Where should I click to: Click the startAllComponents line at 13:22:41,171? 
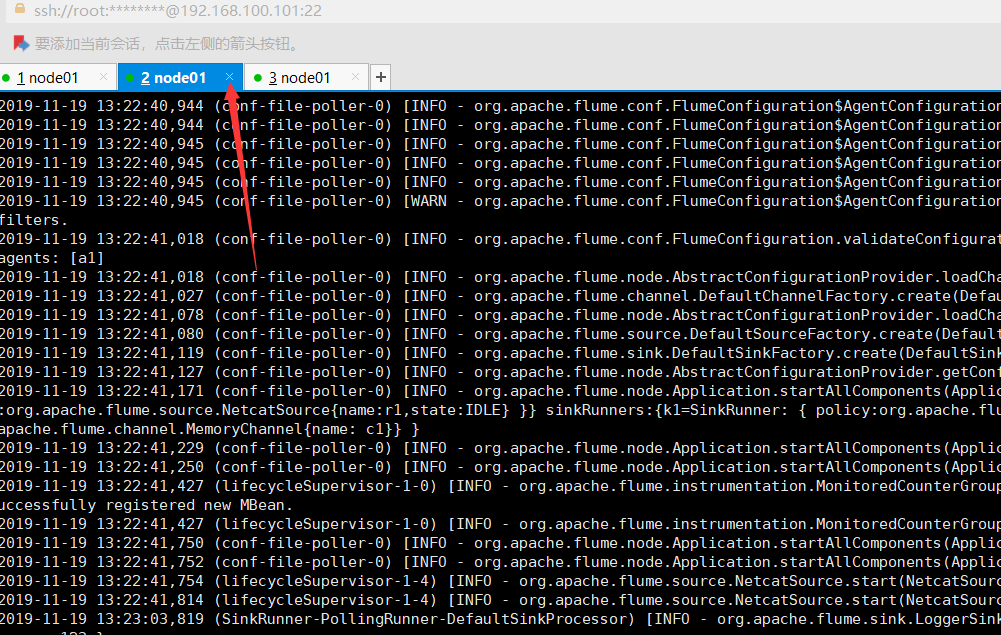(x=500, y=391)
